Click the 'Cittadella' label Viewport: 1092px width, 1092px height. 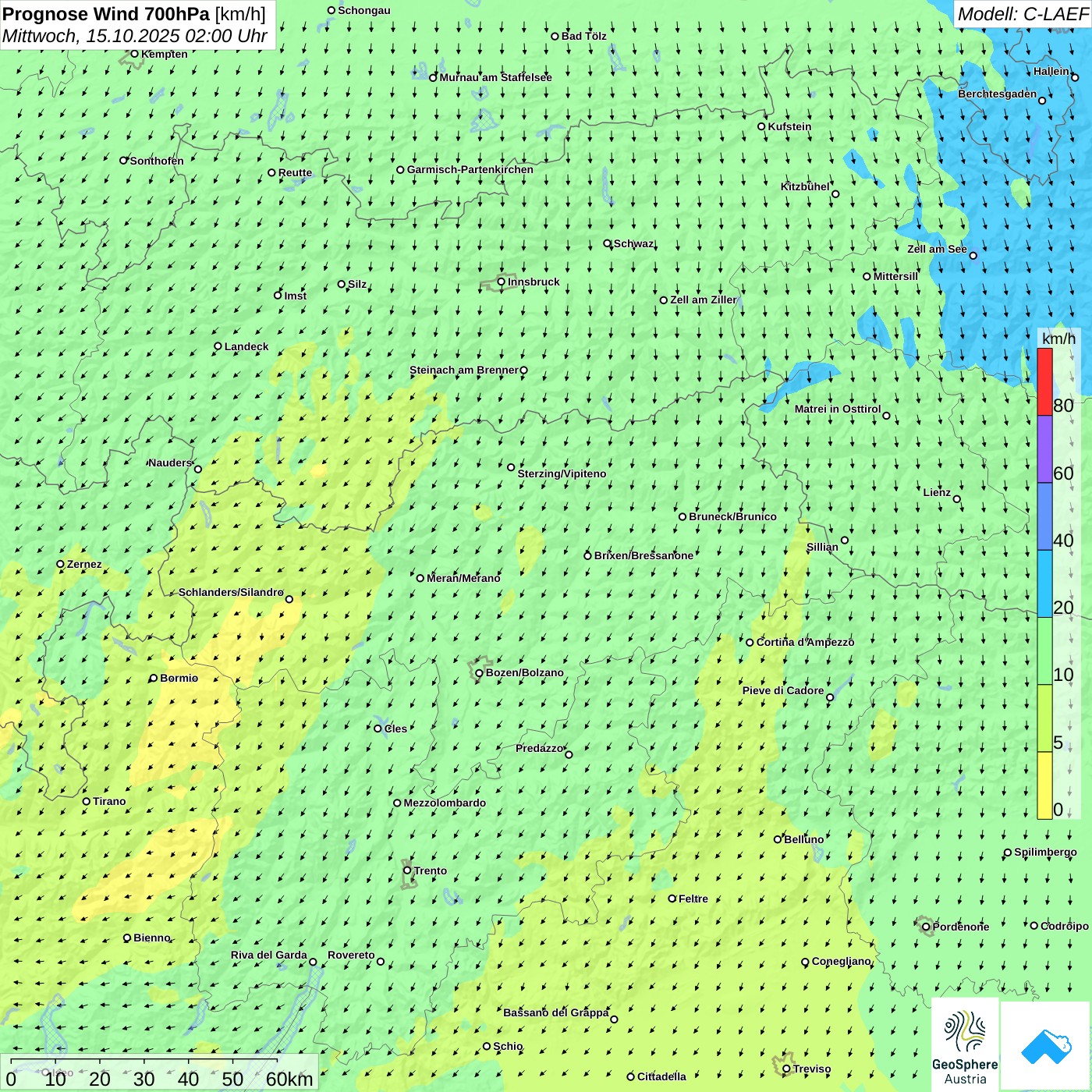[661, 1076]
